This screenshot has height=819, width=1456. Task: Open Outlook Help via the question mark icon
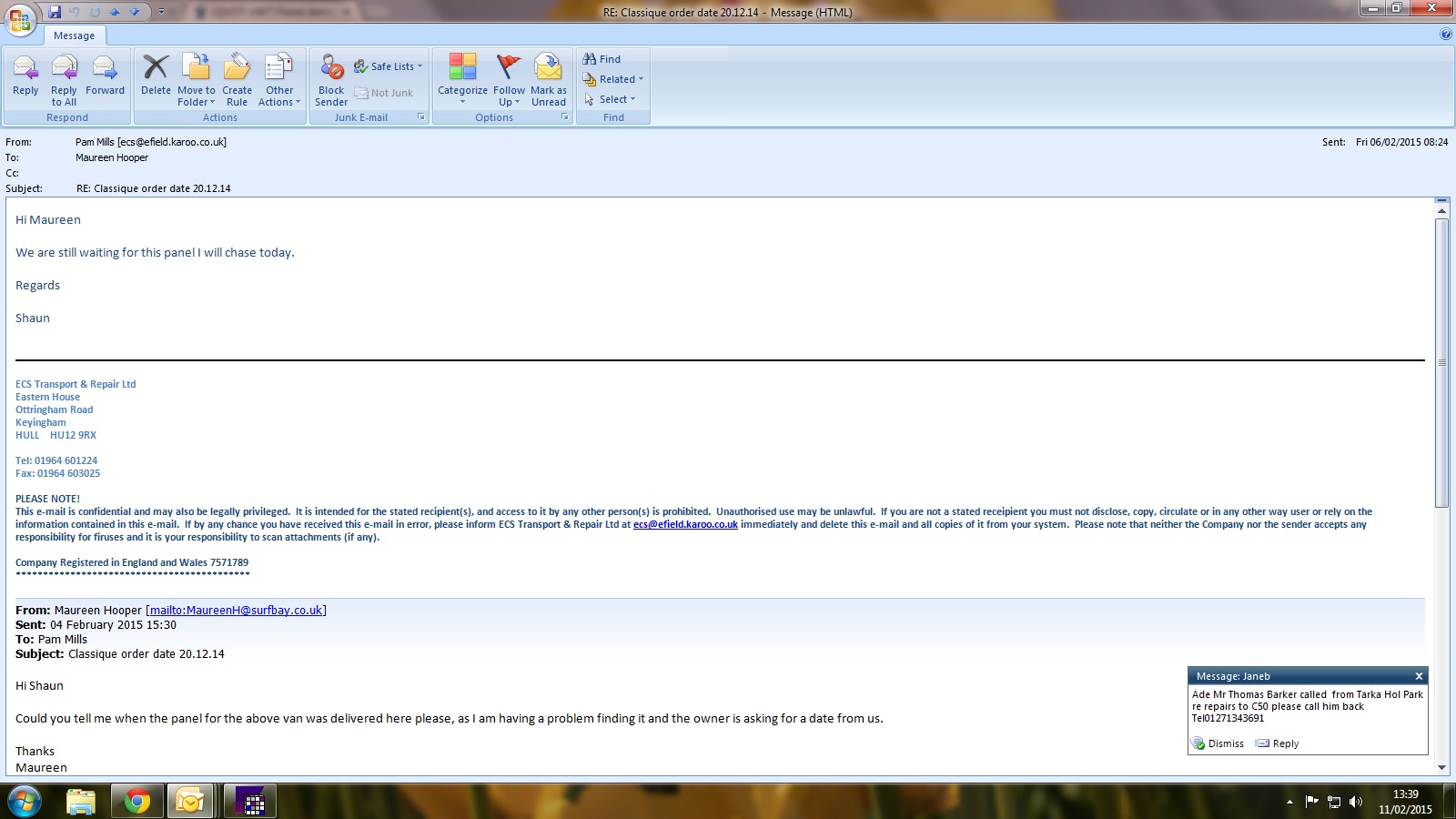(x=1446, y=35)
